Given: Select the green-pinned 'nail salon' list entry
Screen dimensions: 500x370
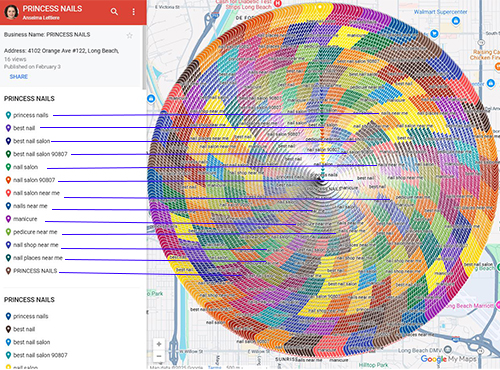Looking at the screenshot, I should pos(25,167).
